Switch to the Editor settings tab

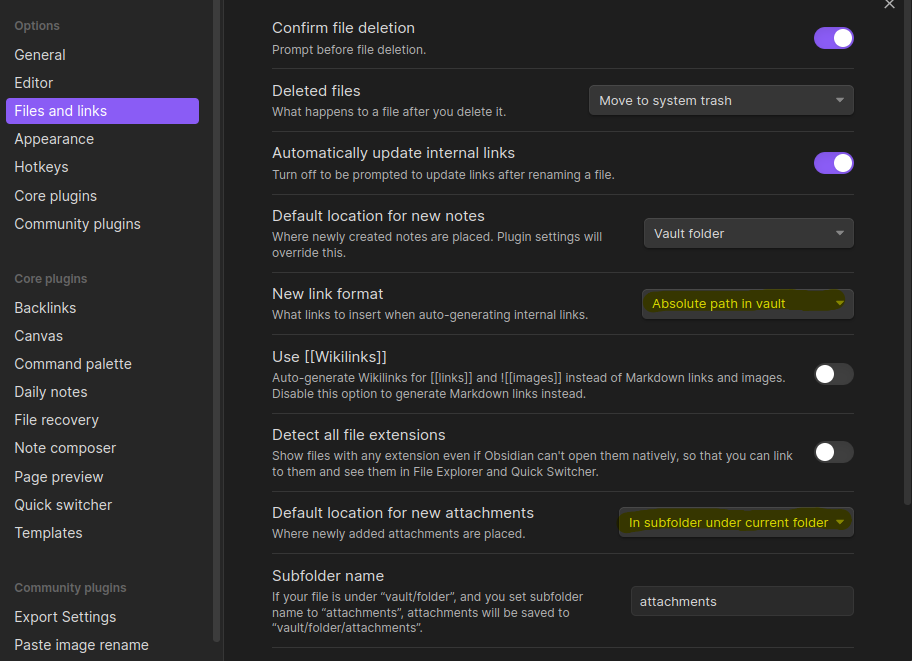coord(34,83)
